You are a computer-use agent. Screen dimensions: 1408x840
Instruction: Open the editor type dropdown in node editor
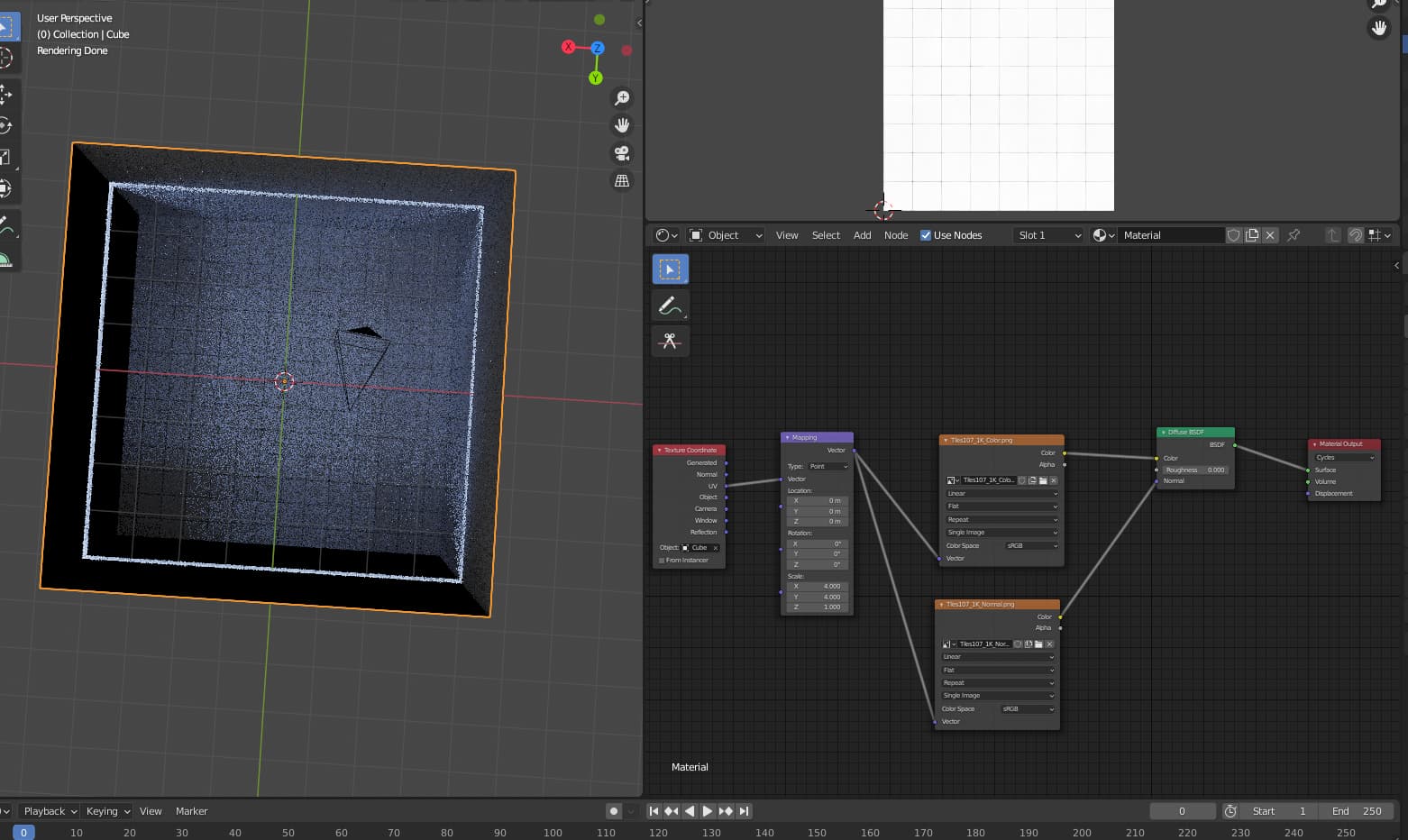[x=667, y=235]
